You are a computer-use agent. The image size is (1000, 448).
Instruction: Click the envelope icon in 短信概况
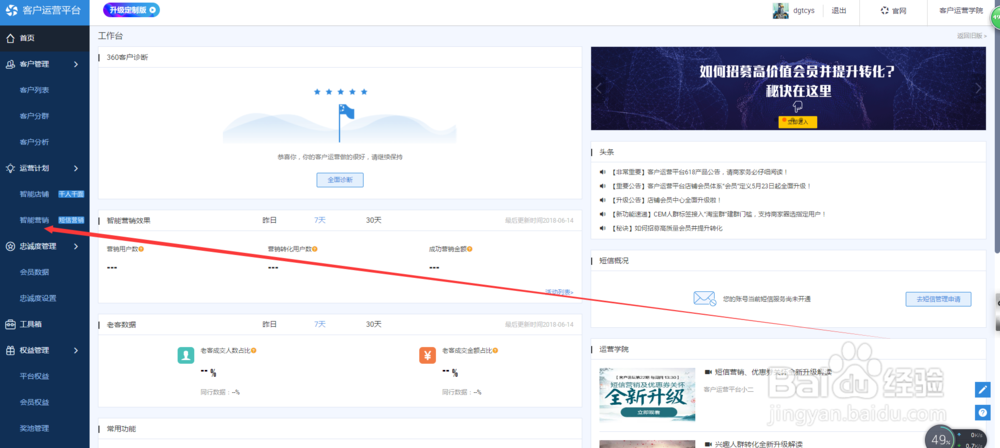tap(705, 298)
